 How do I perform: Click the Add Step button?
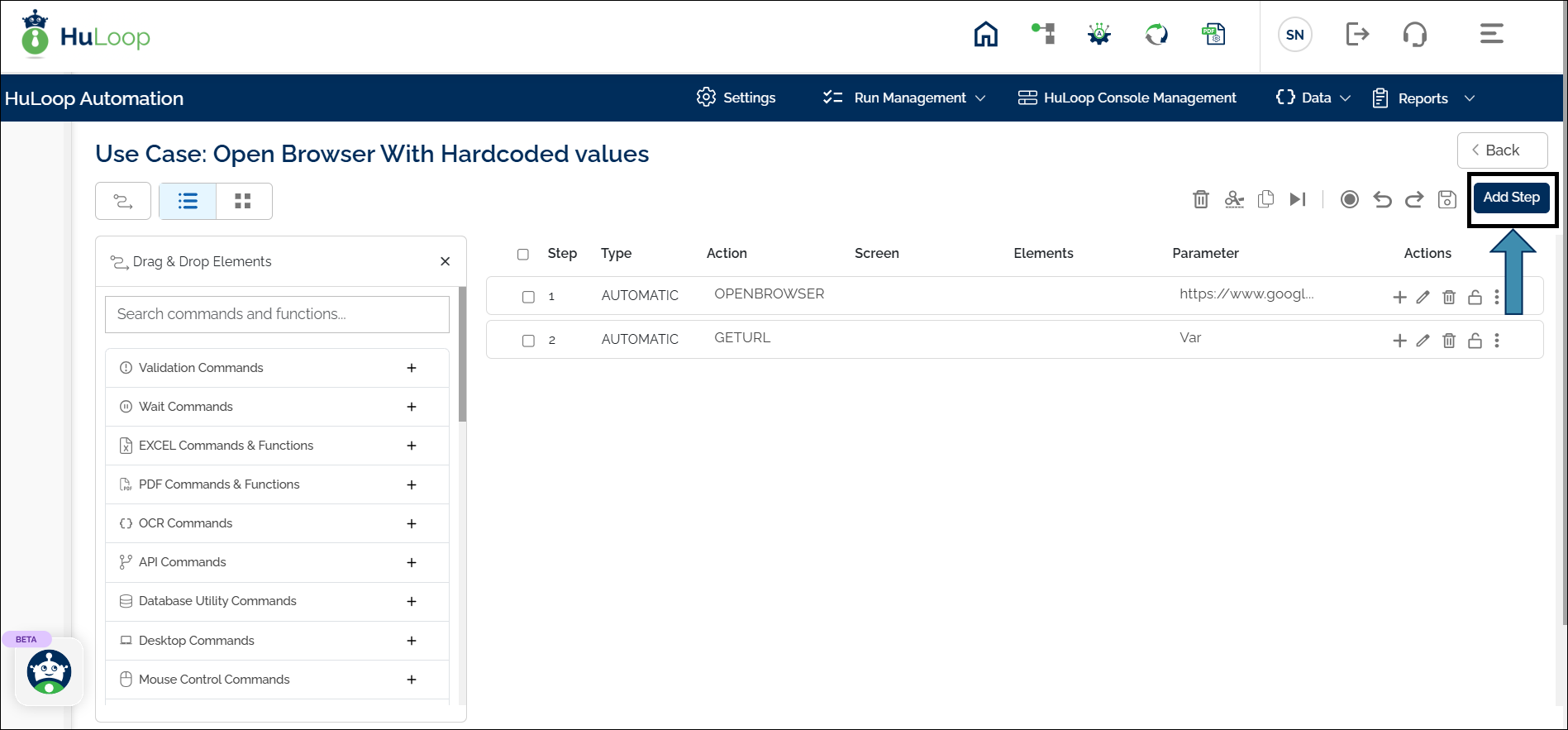[1511, 198]
